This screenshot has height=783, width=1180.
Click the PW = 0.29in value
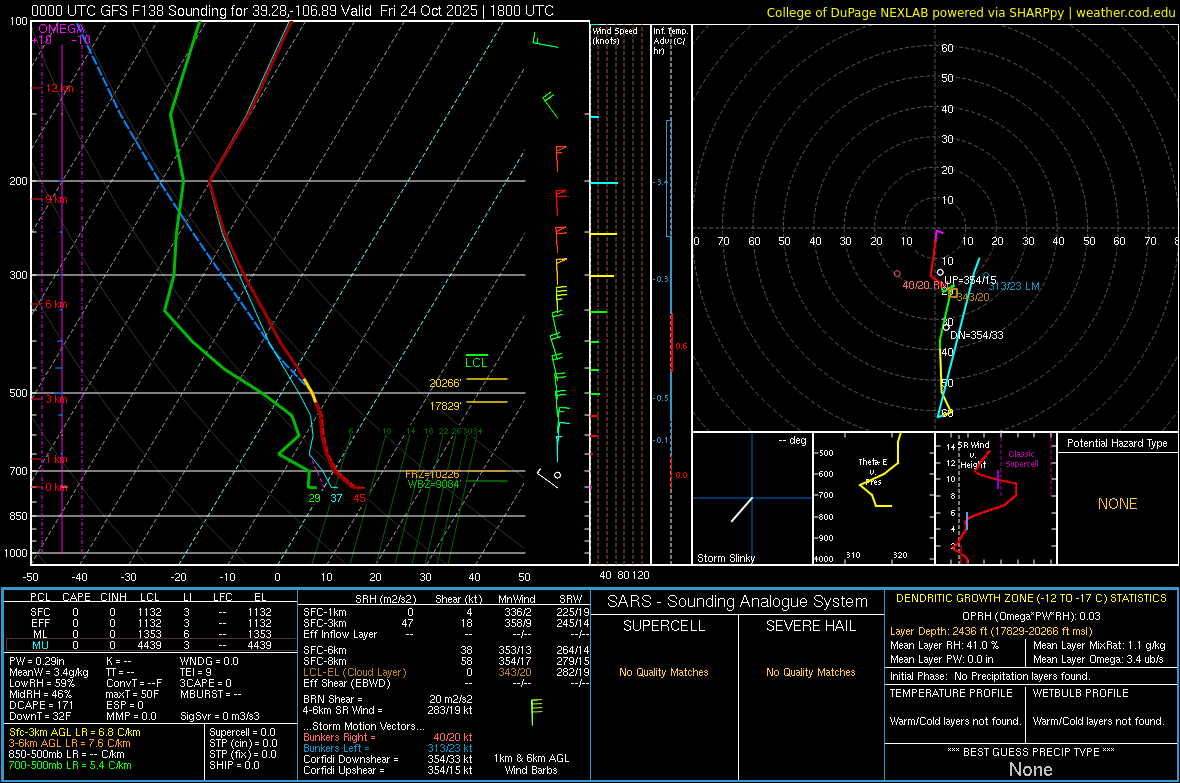click(x=37, y=661)
